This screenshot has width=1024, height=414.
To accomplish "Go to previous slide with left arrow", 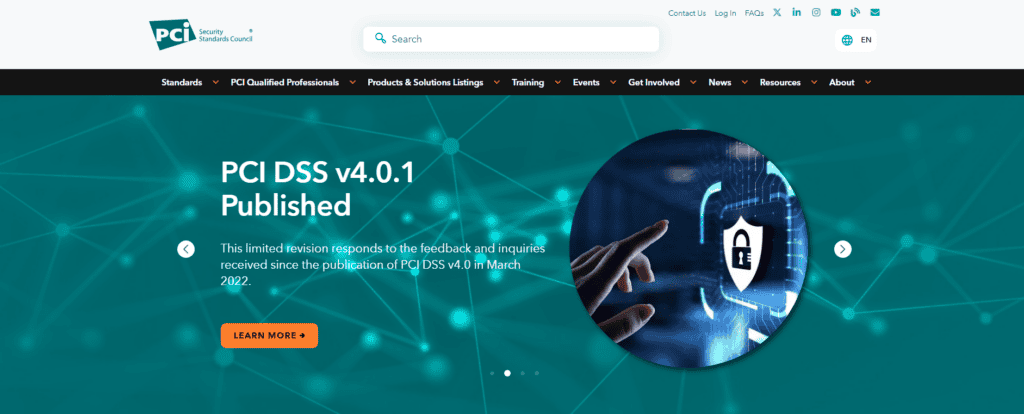I will click(x=186, y=249).
